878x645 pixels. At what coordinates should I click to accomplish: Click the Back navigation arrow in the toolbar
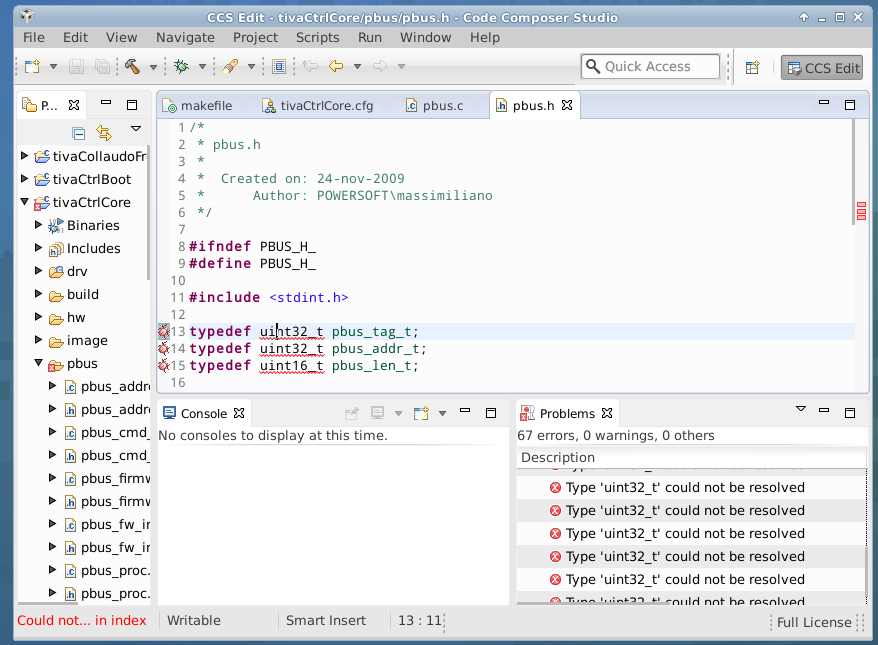(336, 67)
